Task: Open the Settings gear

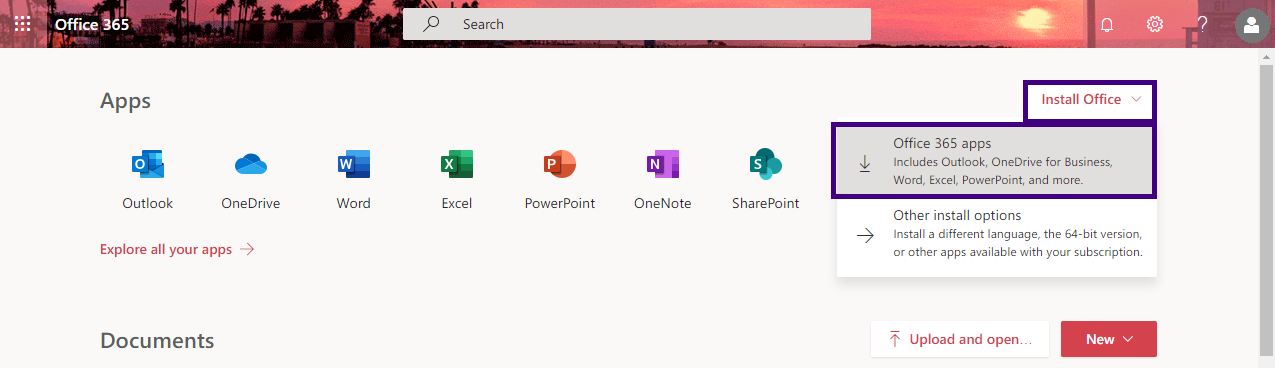Action: coord(1155,24)
